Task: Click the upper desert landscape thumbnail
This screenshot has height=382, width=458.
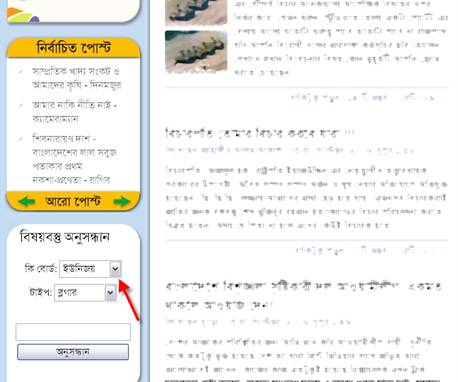Action: 196,12
